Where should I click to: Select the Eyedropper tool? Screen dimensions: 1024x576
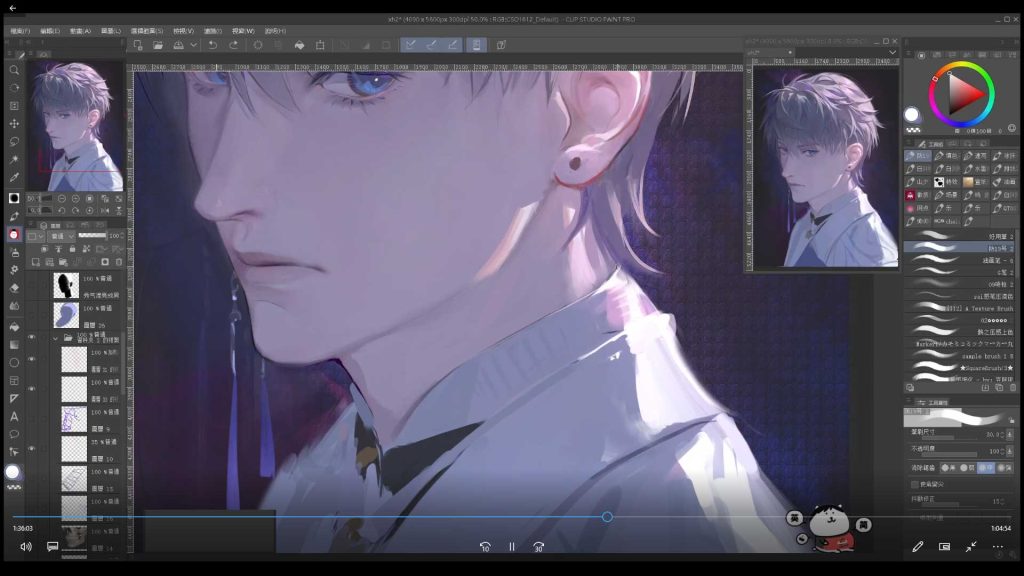click(14, 177)
